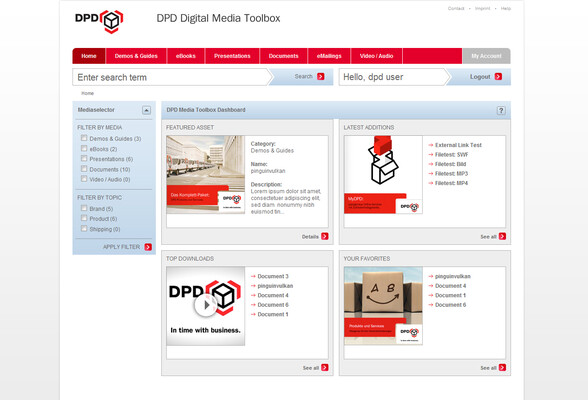See all Top Downloads
This screenshot has height=400, width=588.
tap(315, 368)
